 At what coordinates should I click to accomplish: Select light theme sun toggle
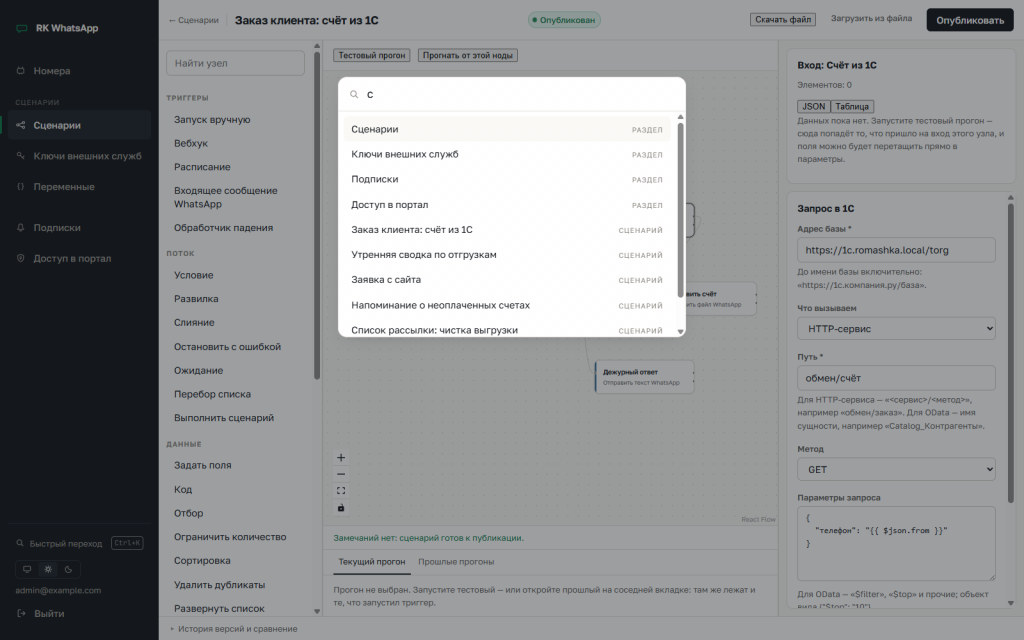[48, 569]
